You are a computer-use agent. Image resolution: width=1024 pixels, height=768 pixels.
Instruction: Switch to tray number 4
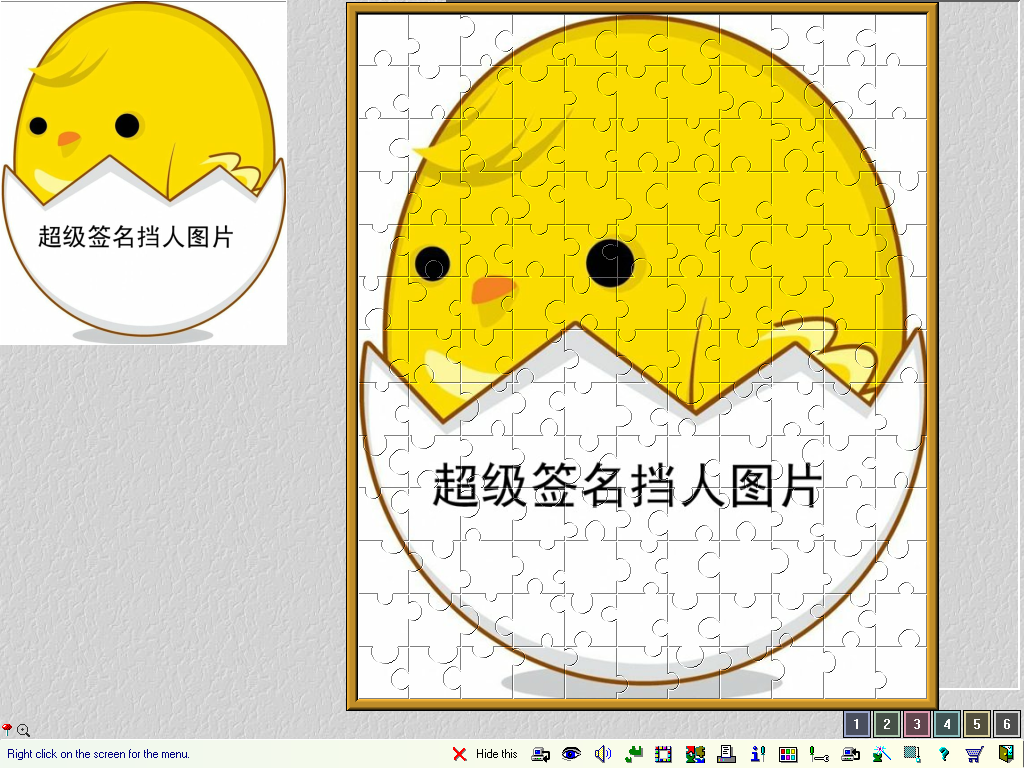tap(947, 724)
